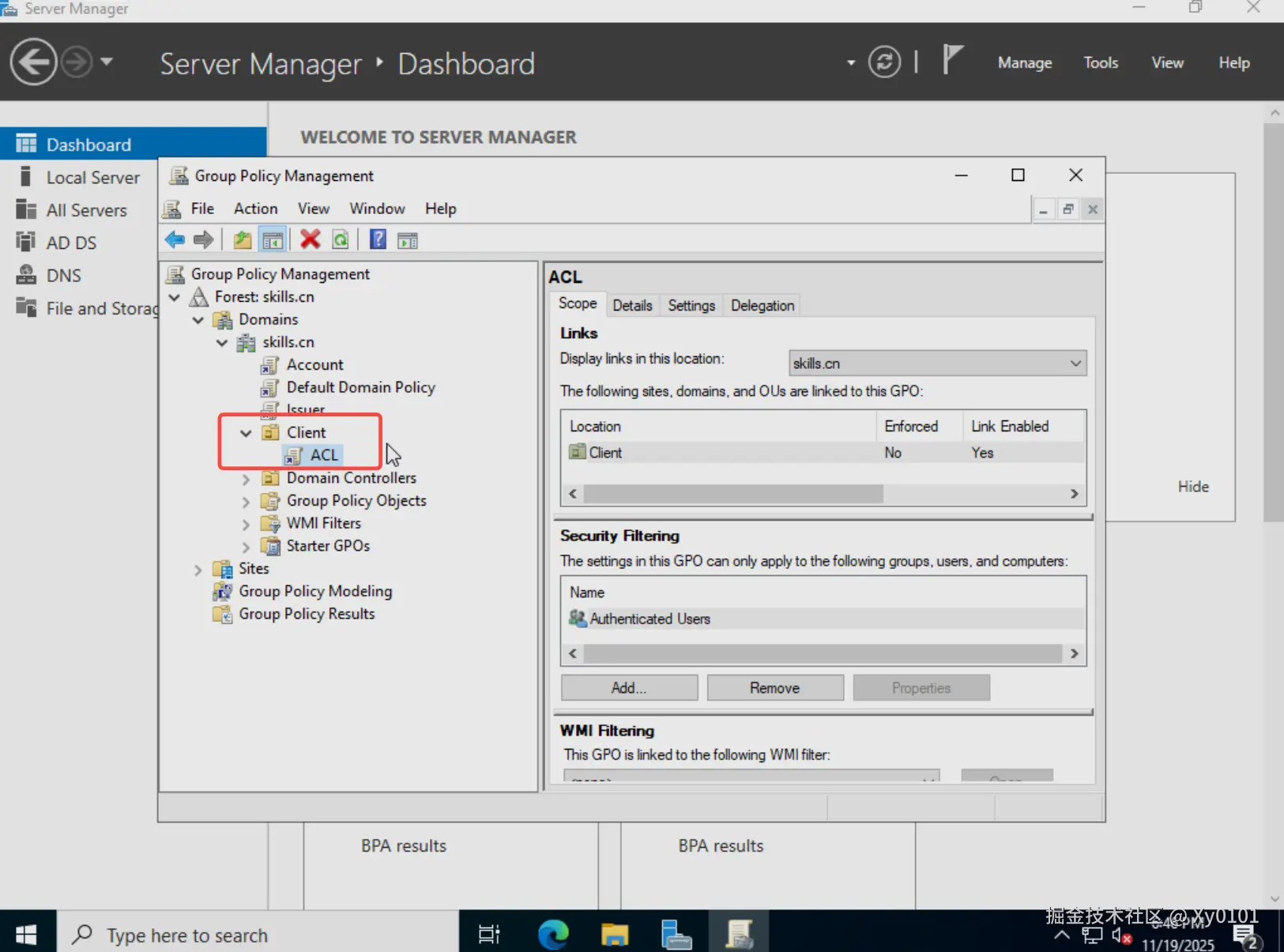Click Remove under Security Filtering
Image resolution: width=1284 pixels, height=952 pixels.
point(774,687)
